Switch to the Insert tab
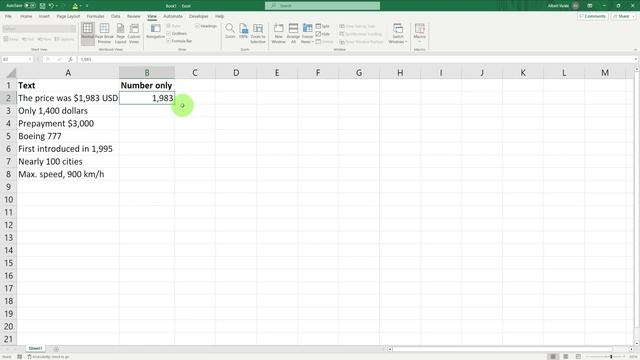The width and height of the screenshot is (640, 360). point(44,16)
